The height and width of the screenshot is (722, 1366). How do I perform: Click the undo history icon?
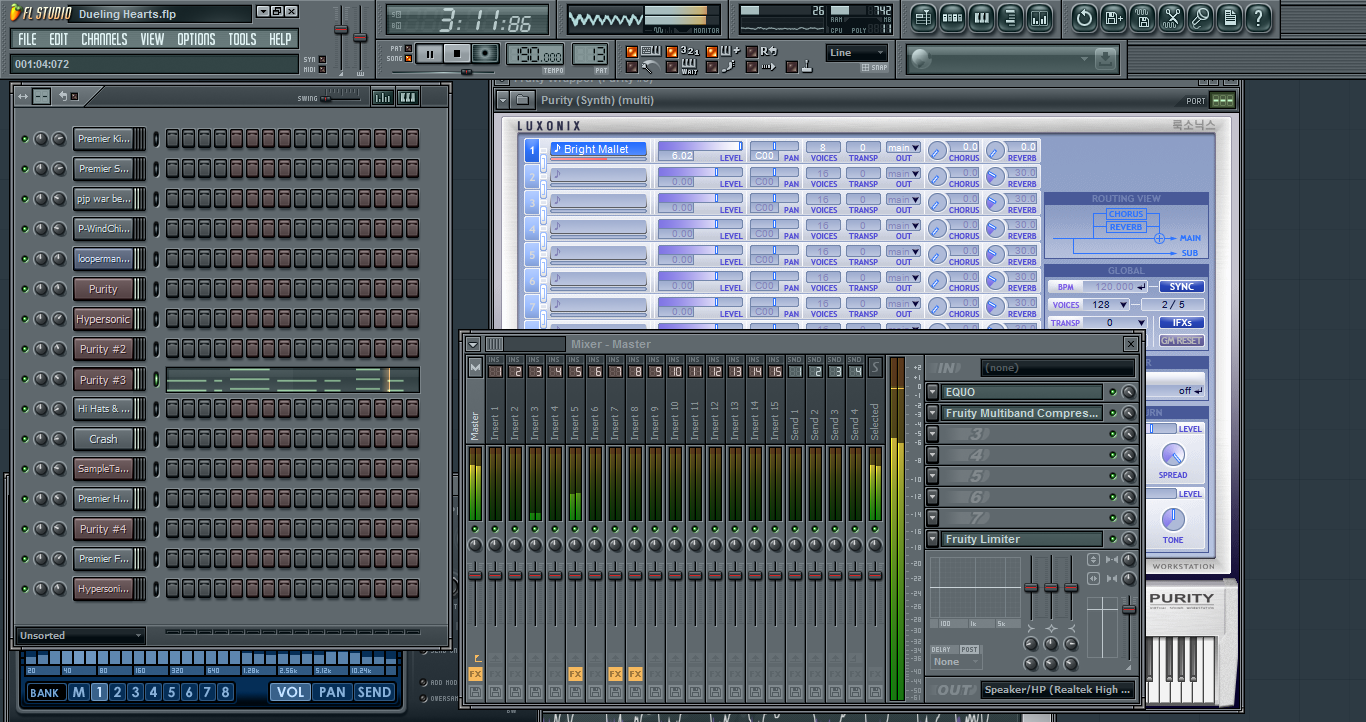click(1084, 17)
